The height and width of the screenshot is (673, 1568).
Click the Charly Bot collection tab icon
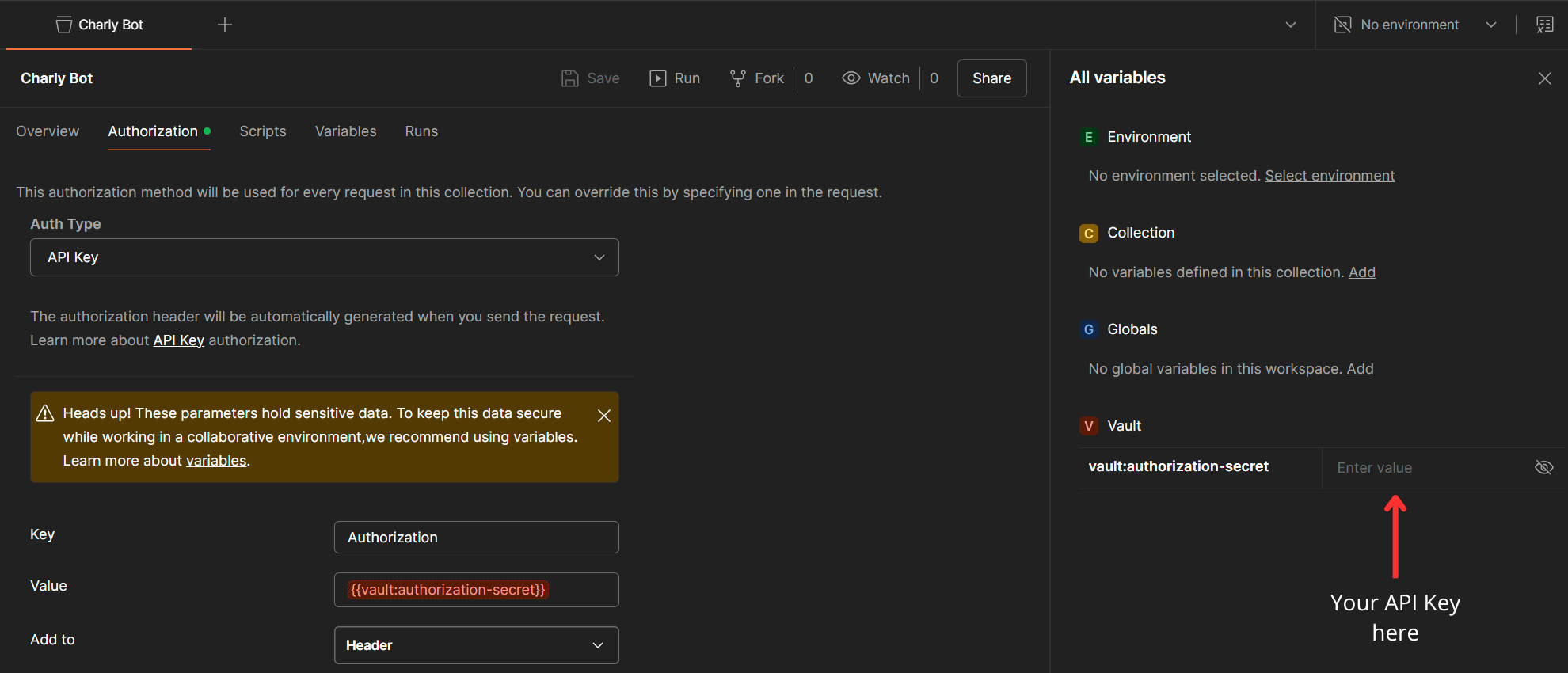click(64, 25)
